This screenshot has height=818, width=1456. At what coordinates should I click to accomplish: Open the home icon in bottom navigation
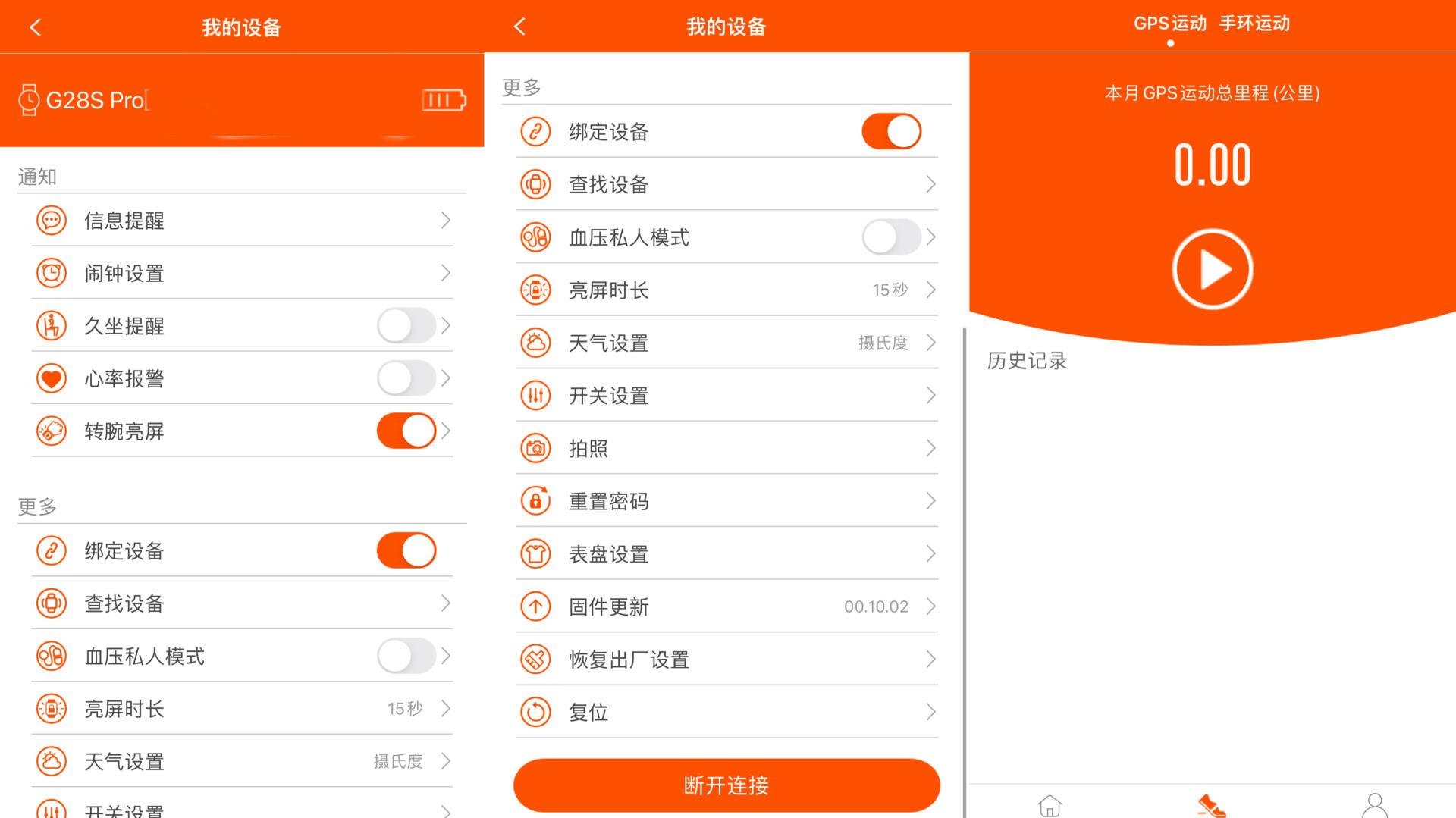(1050, 805)
